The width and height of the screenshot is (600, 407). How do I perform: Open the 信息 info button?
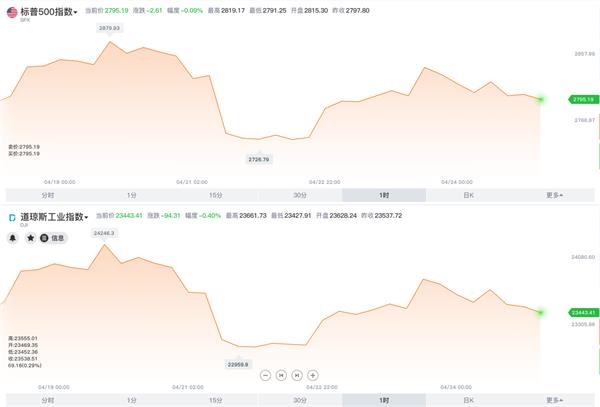tap(53, 238)
